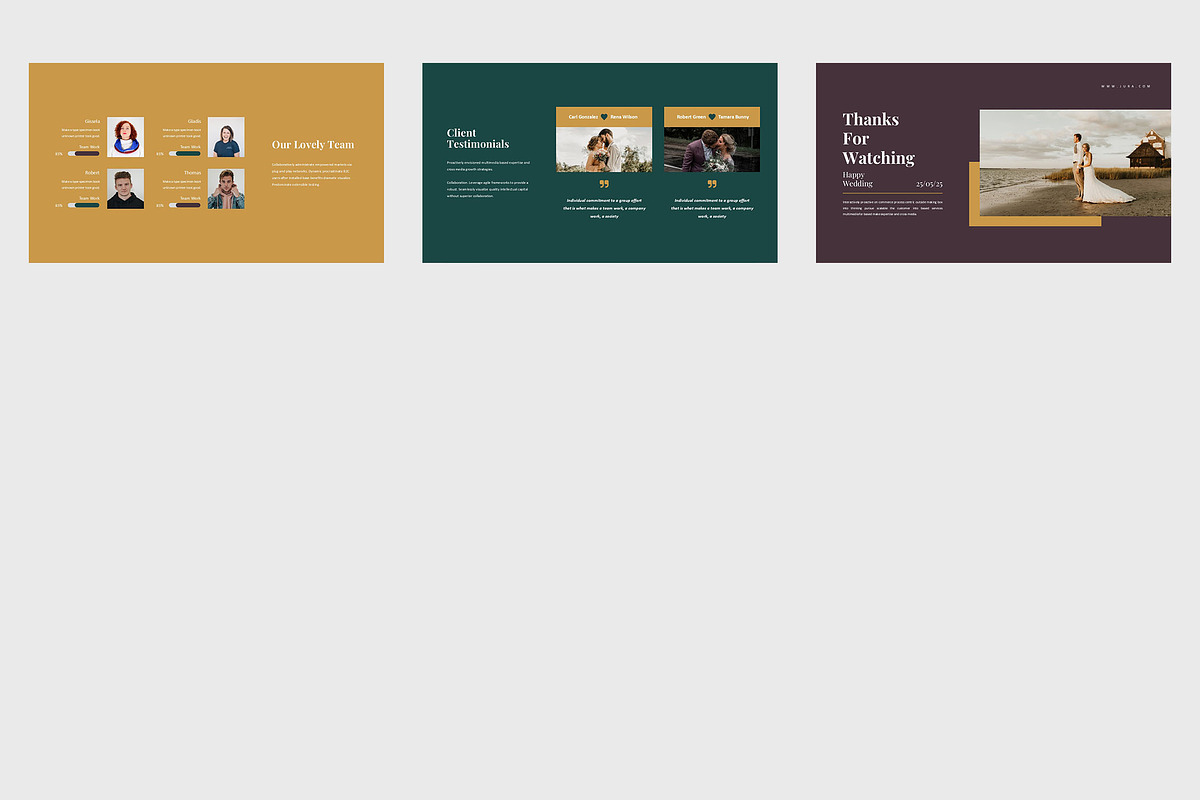Click the heart icon between Carl and Rena
The width and height of the screenshot is (1200, 800).
tap(604, 117)
